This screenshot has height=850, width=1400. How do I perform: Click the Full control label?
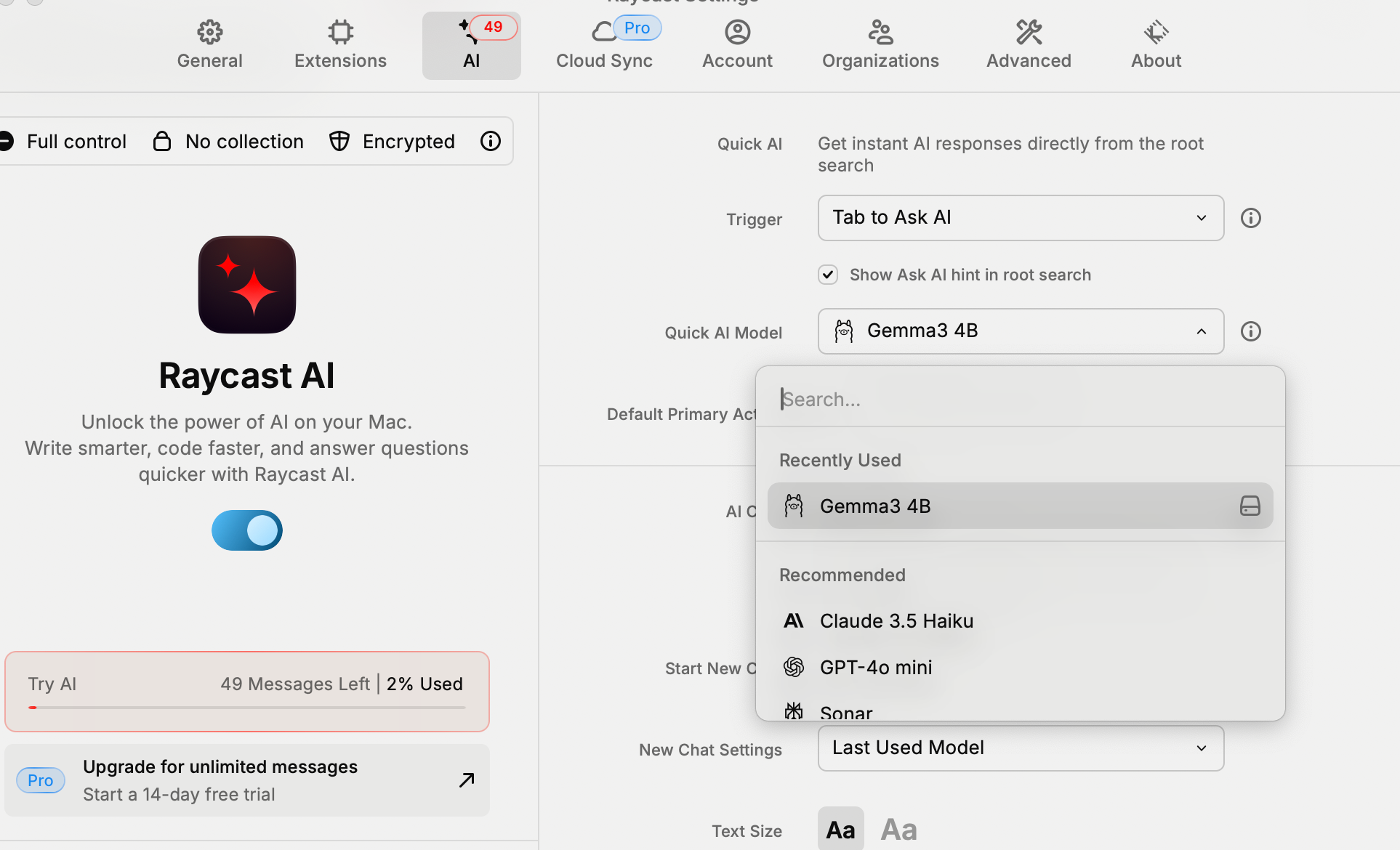[x=76, y=141]
